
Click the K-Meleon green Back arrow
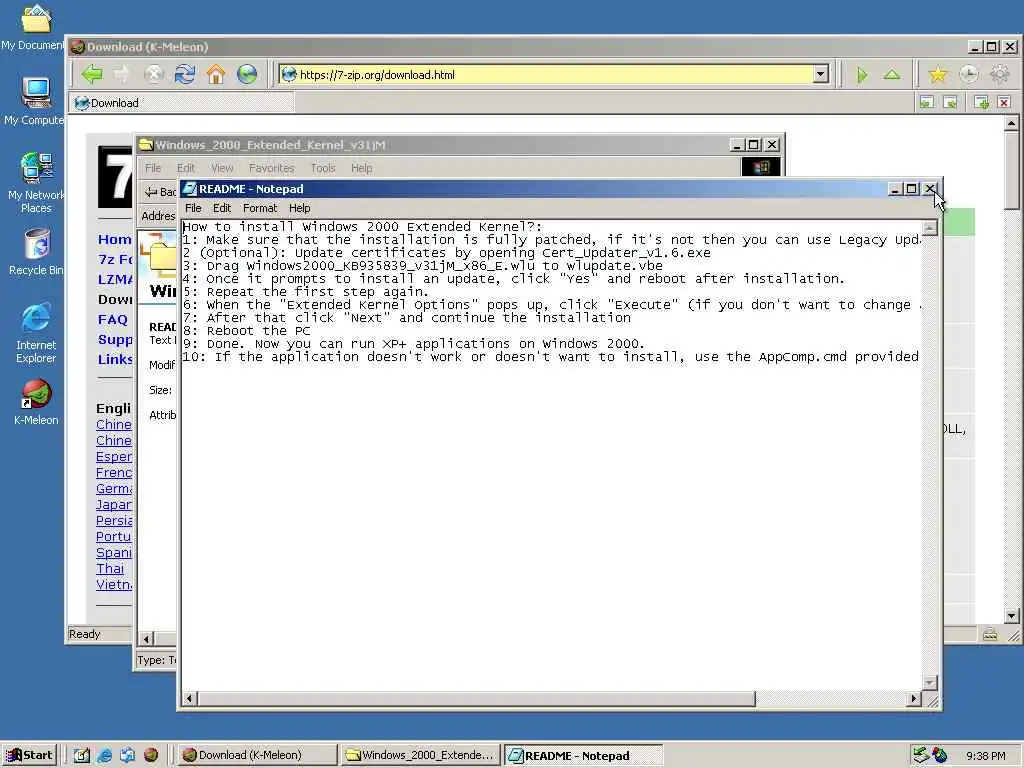point(92,74)
